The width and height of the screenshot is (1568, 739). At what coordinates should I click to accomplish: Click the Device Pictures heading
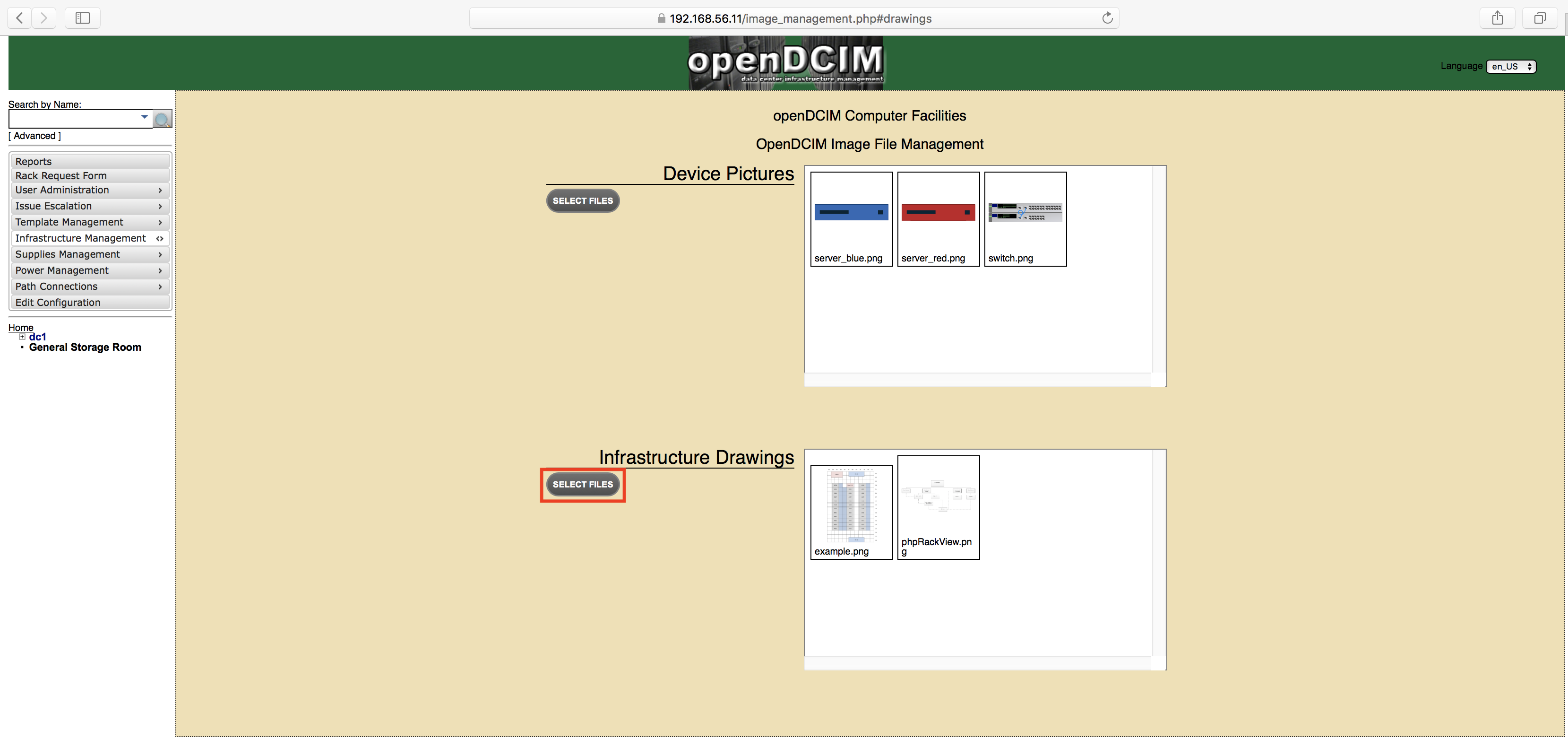tap(728, 174)
